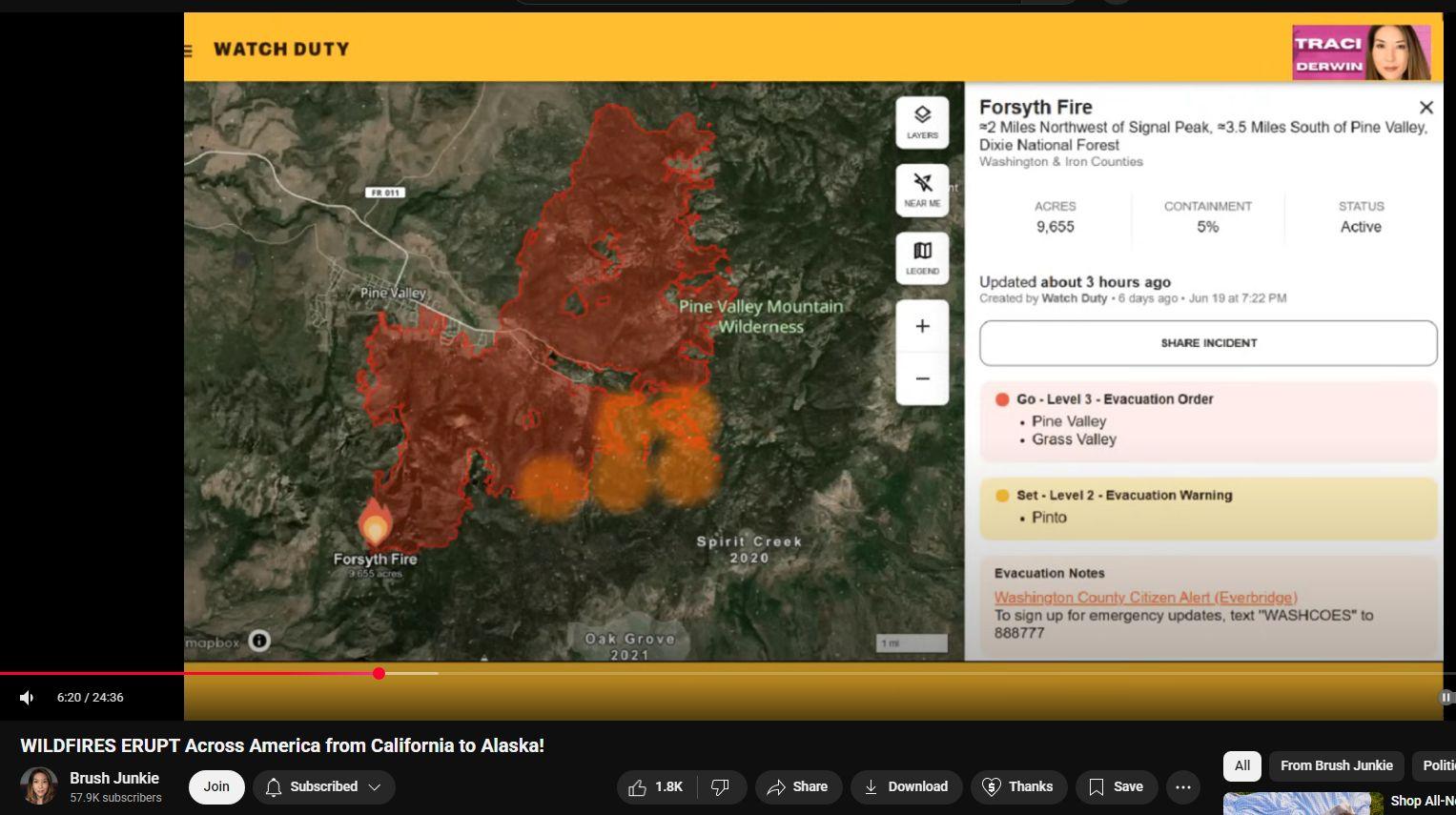Viewport: 1456px width, 815px height.
Task: Click the Near Me location icon
Action: click(x=922, y=190)
